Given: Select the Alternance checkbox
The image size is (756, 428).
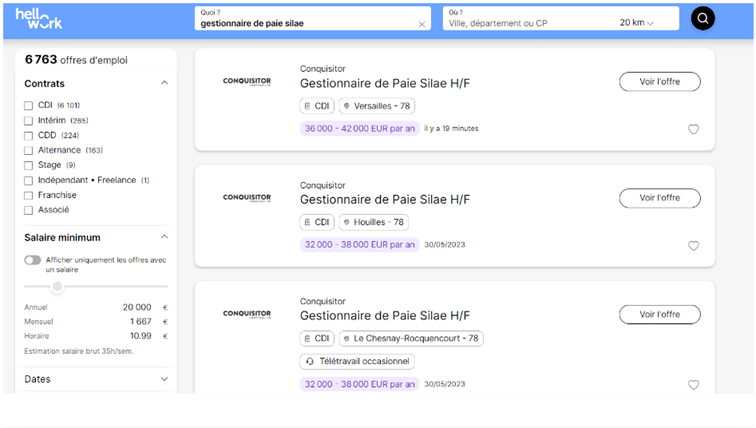Looking at the screenshot, I should (x=28, y=150).
